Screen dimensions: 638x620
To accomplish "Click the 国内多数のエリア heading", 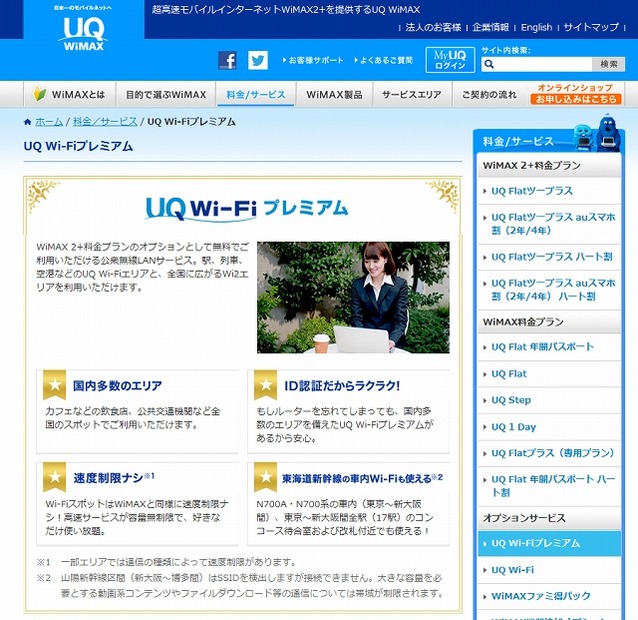I will (x=117, y=385).
